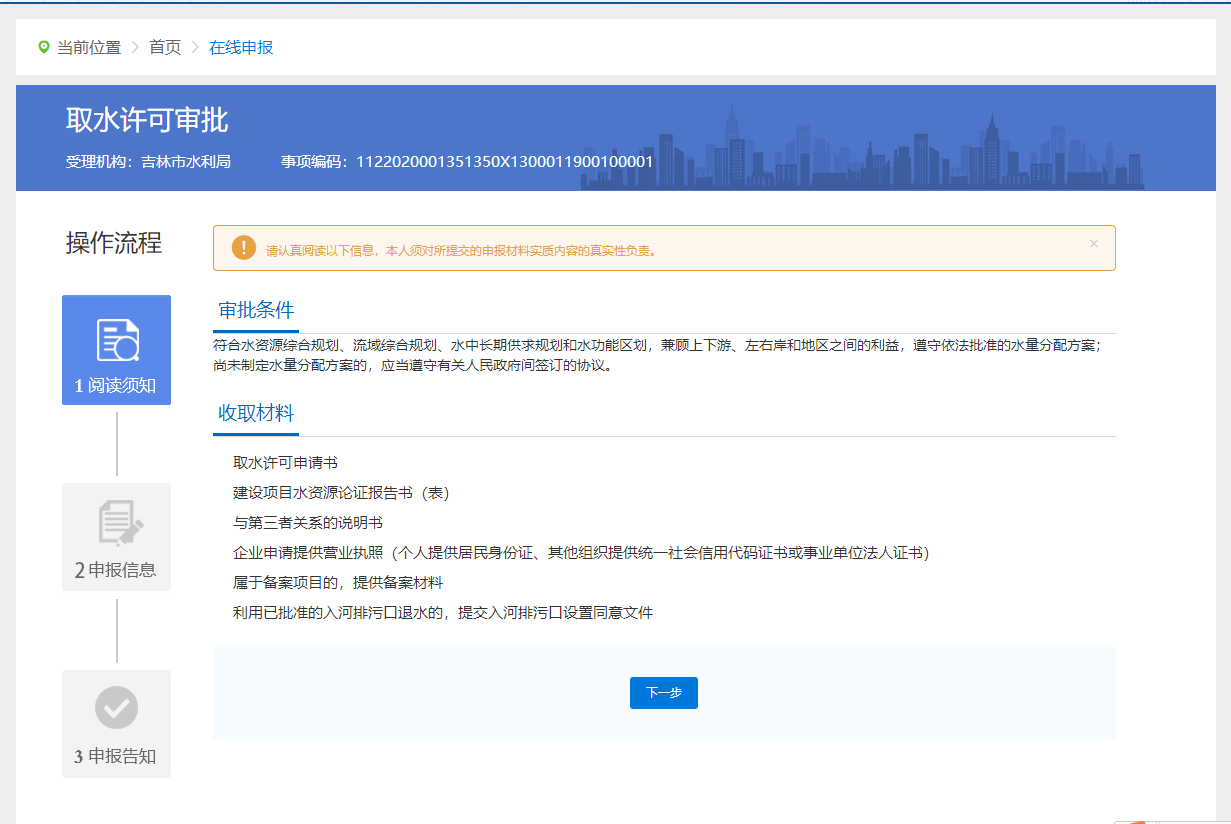Go to 首页 in the breadcrumb

point(165,47)
